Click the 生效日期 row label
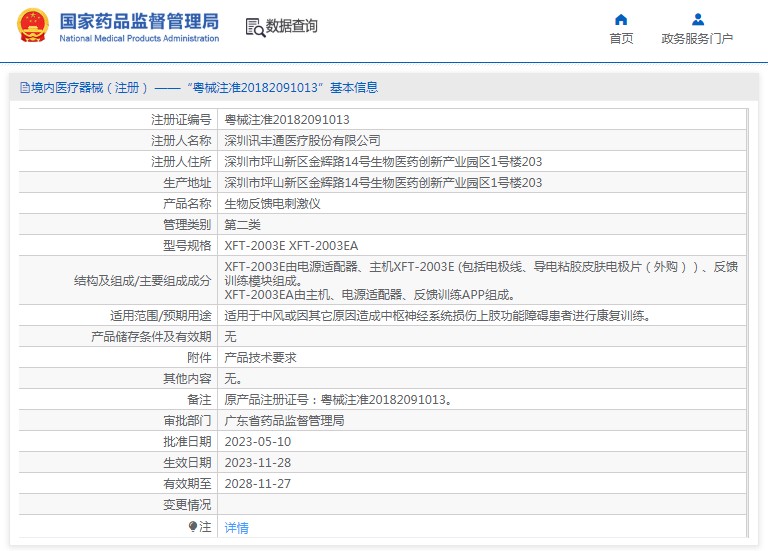The image size is (768, 551). click(187, 463)
